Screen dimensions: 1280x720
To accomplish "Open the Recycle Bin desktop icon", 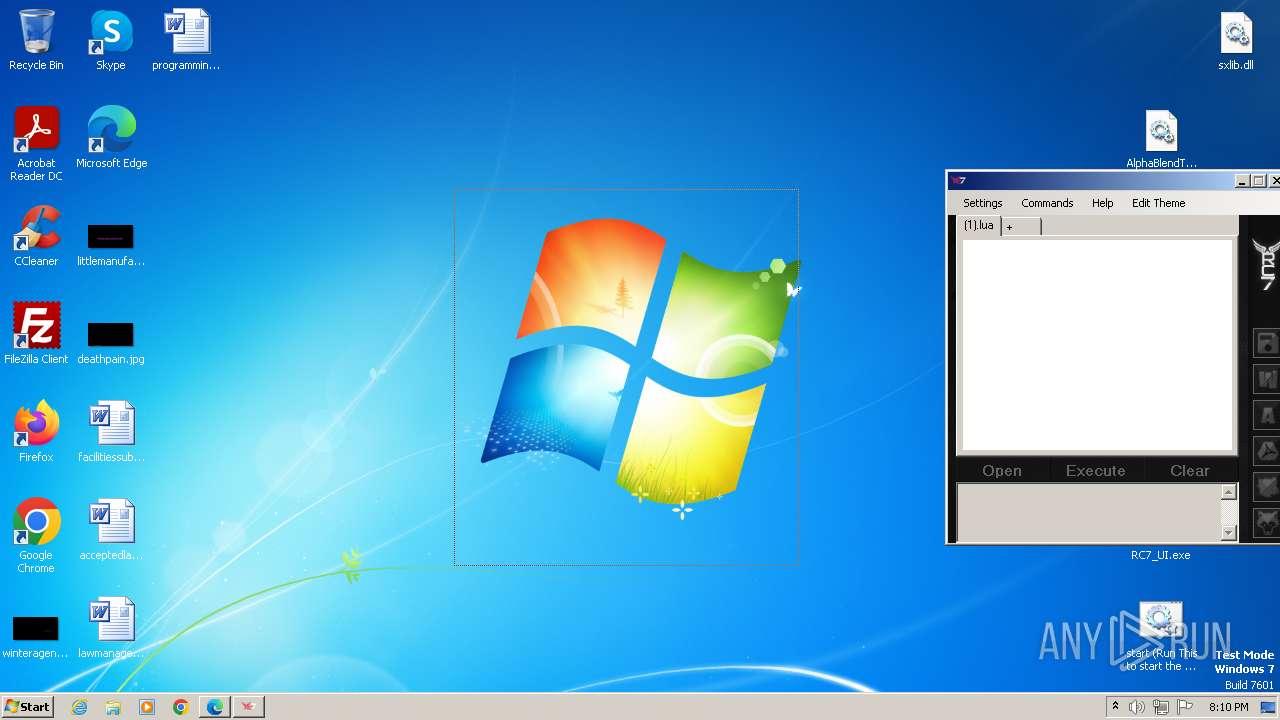I will pos(36,40).
